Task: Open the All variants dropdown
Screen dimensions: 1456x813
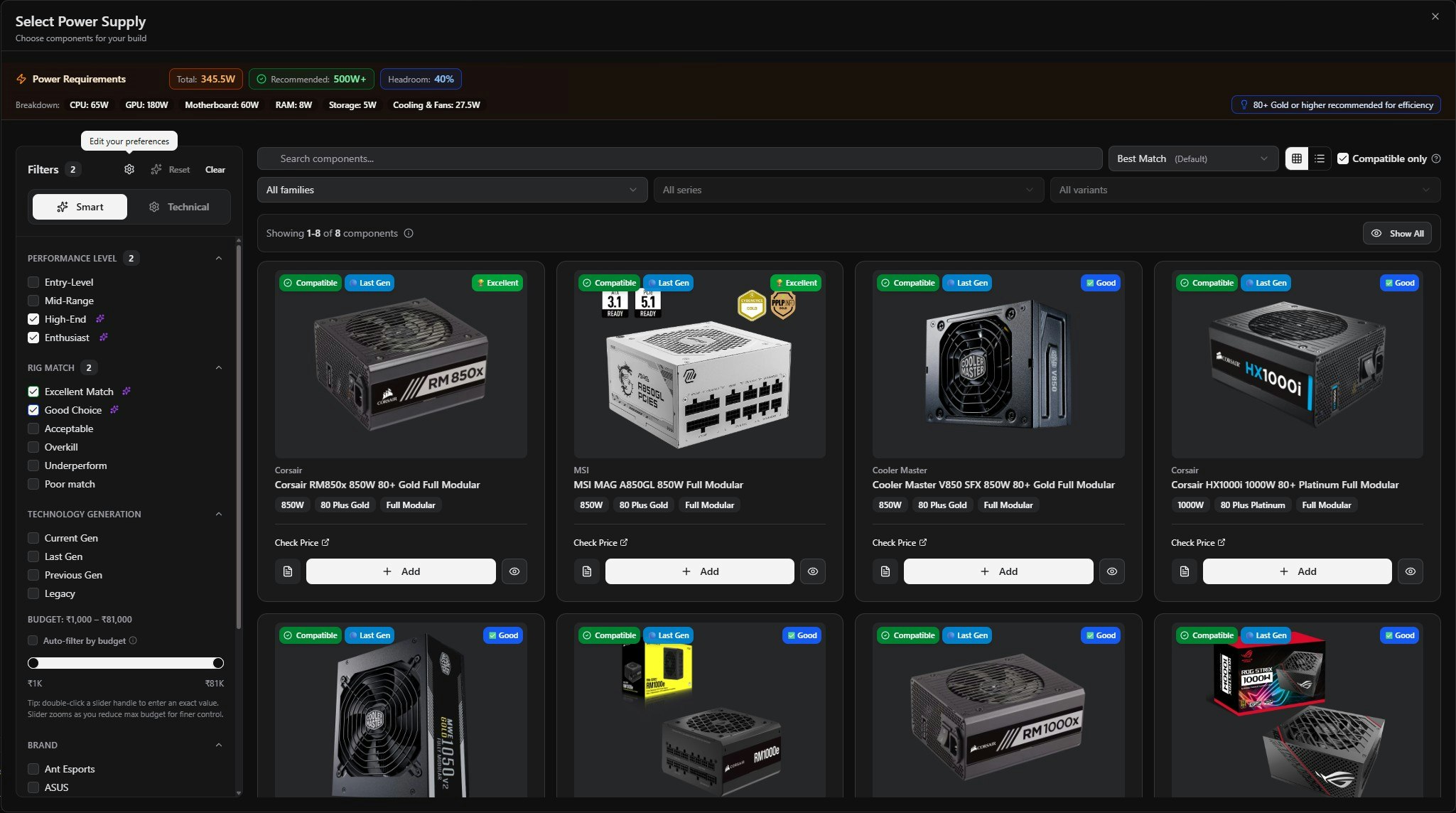Action: click(x=1245, y=190)
